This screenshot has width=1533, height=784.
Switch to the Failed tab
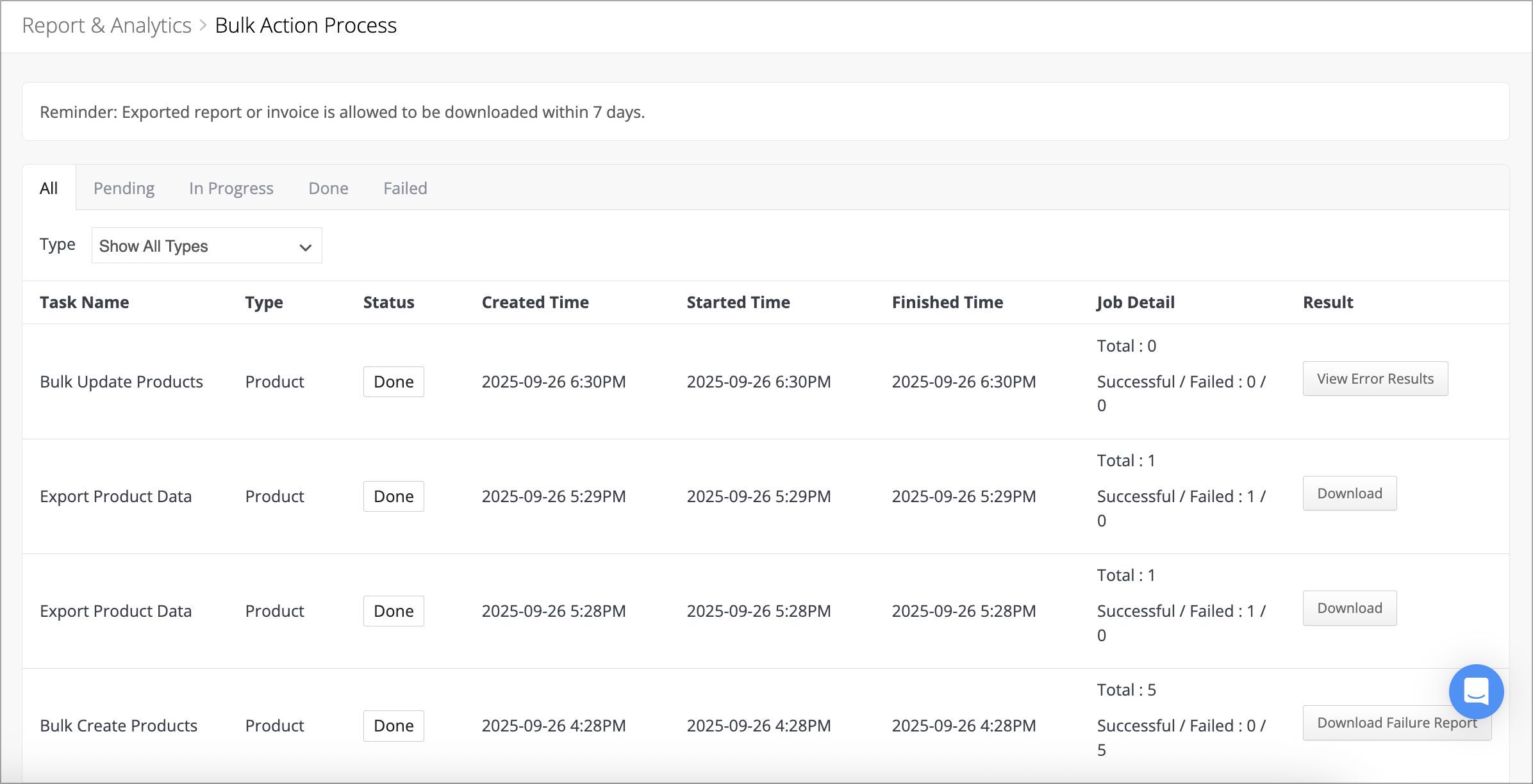tap(405, 188)
